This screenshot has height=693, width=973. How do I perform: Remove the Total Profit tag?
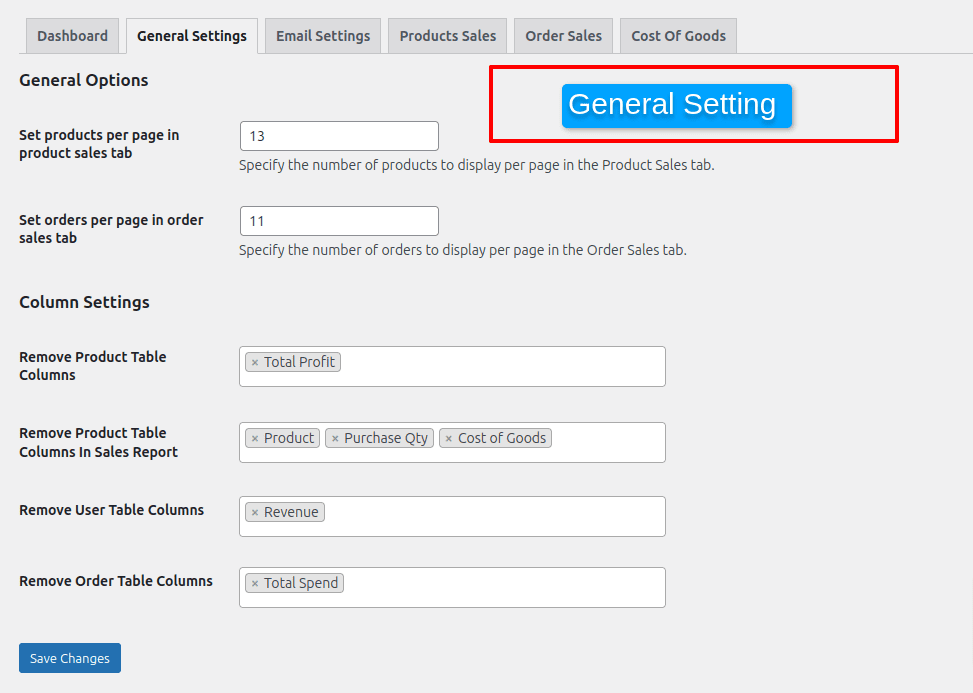point(255,363)
